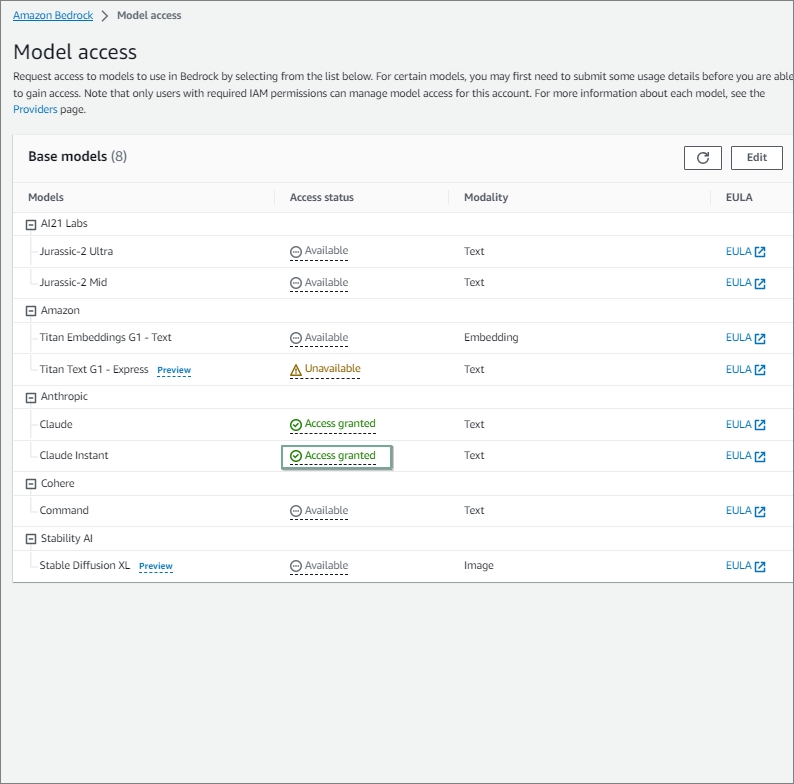Open the Amazon Bedrock breadcrumb link
This screenshot has height=784, width=794.
click(53, 15)
